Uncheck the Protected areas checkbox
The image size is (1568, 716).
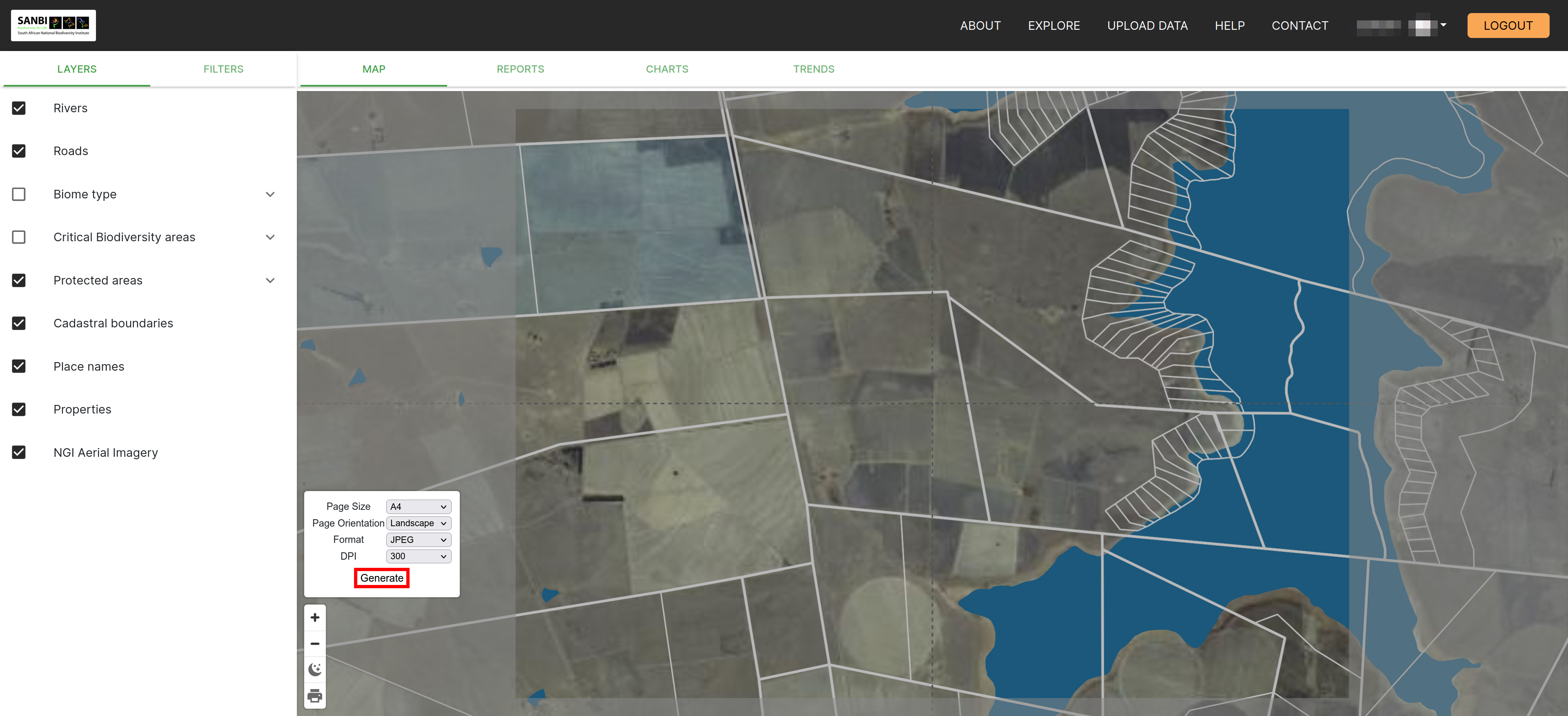[x=19, y=280]
